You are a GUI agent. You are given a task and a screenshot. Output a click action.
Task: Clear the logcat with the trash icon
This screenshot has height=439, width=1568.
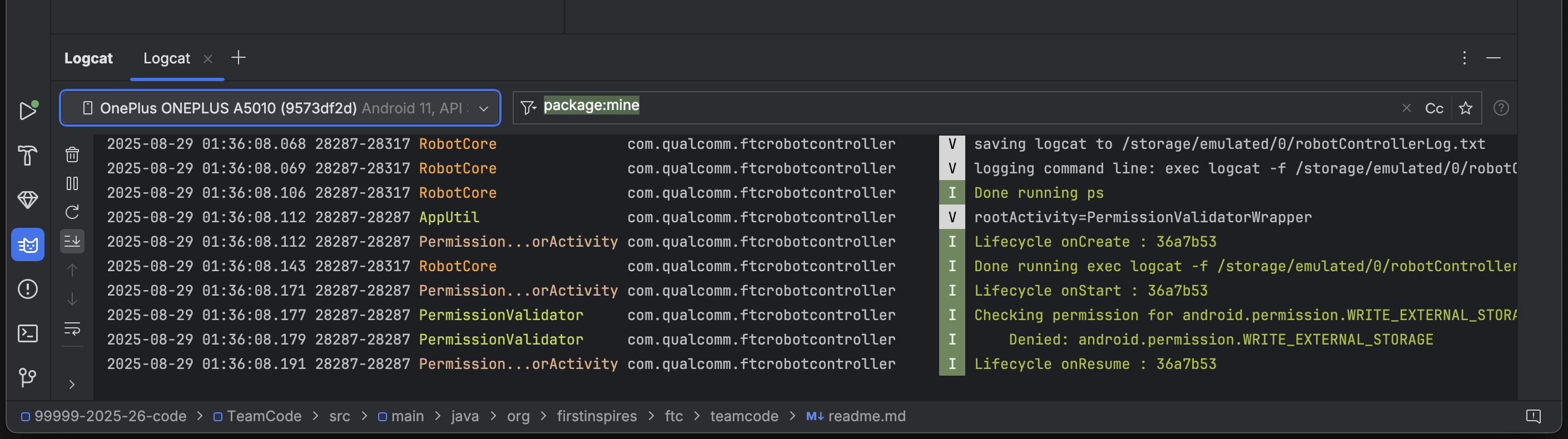coord(72,155)
